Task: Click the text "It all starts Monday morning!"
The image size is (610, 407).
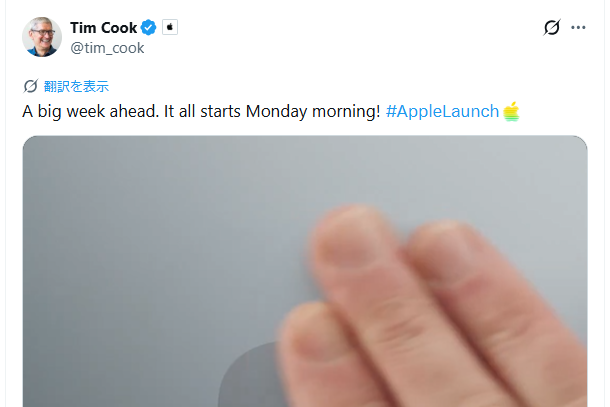Action: (267, 111)
